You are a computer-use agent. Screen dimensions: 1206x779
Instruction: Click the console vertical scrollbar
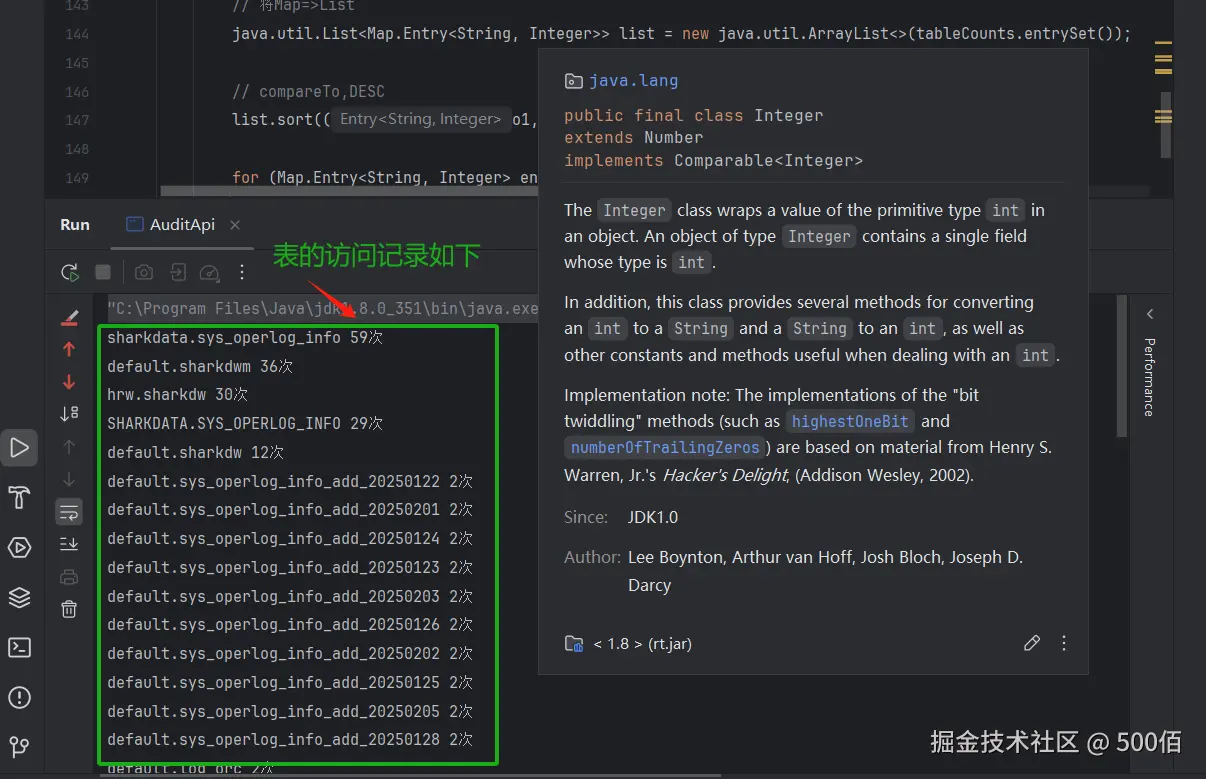coord(1122,365)
